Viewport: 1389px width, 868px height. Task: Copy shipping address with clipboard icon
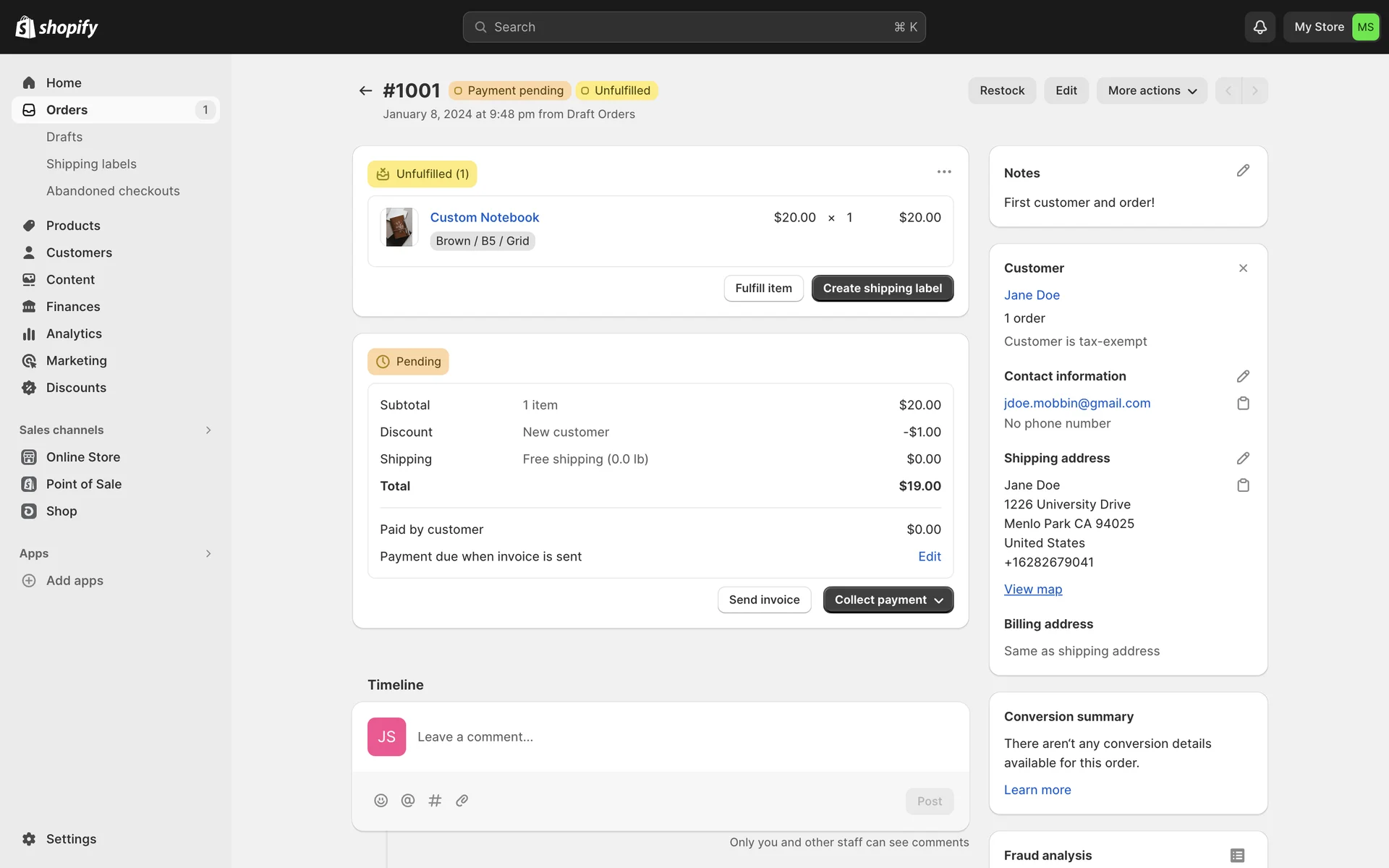point(1243,485)
